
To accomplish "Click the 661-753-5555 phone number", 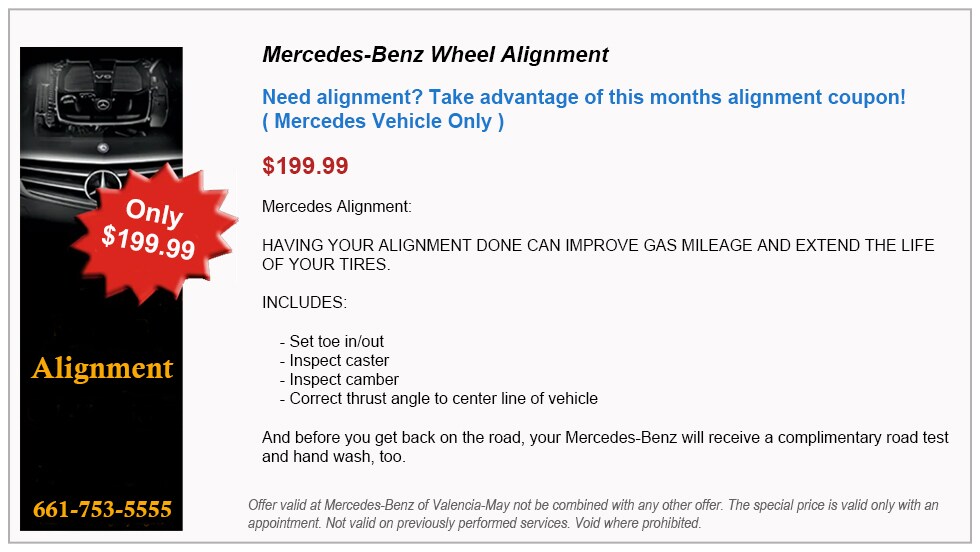I will coord(102,509).
